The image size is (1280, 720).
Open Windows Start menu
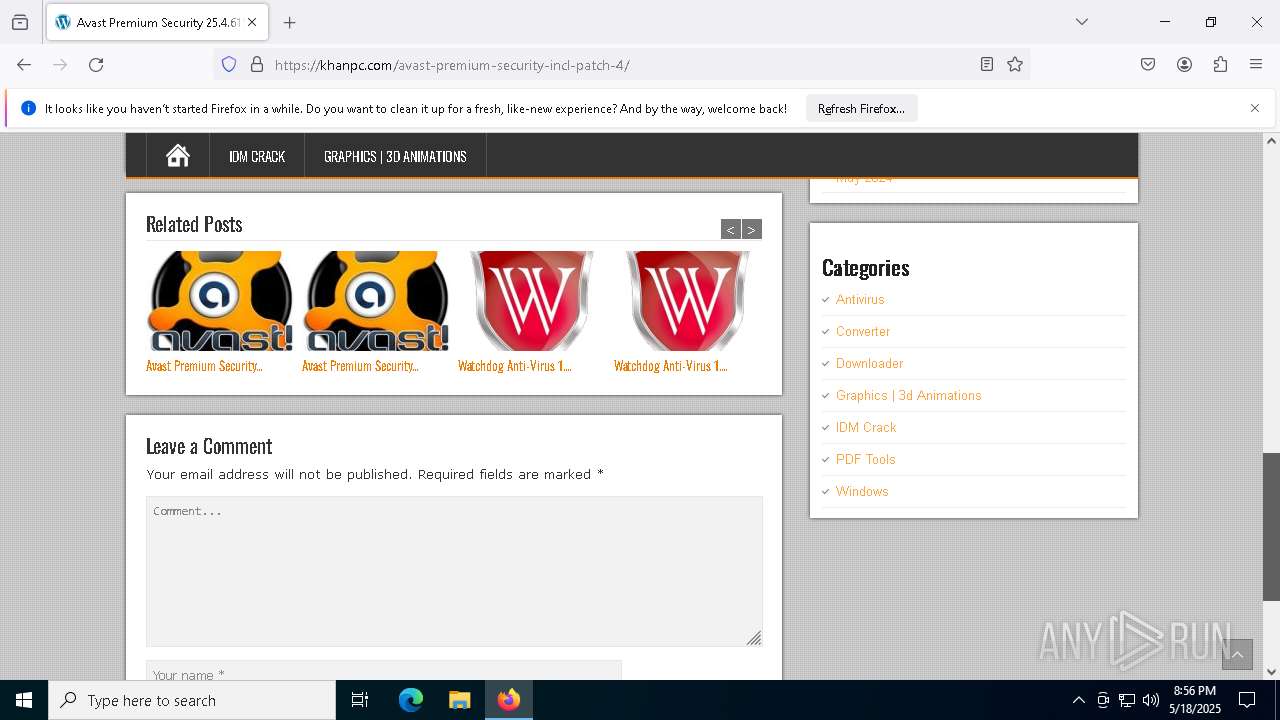click(24, 700)
